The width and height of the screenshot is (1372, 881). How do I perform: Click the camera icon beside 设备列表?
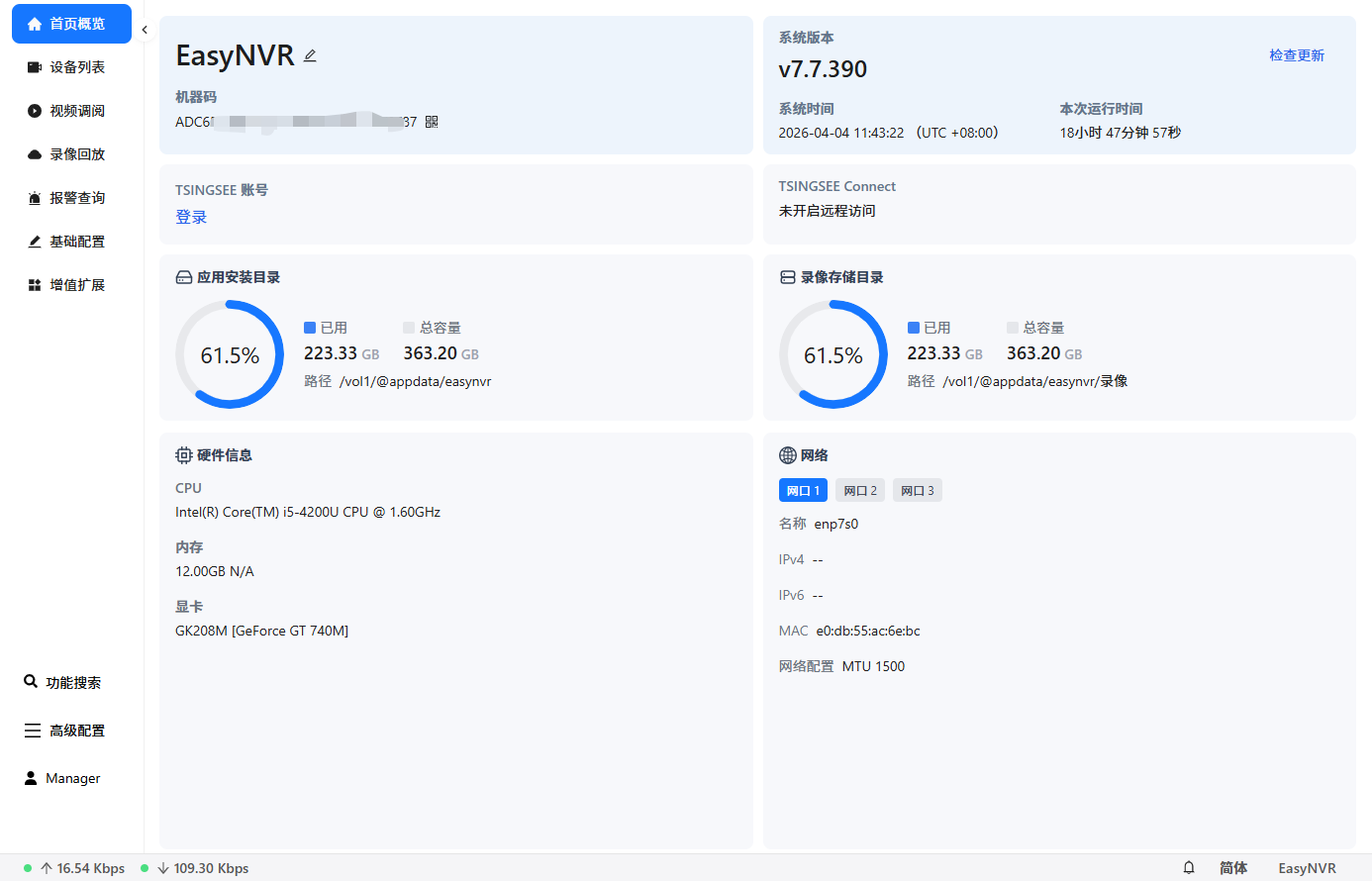(35, 67)
